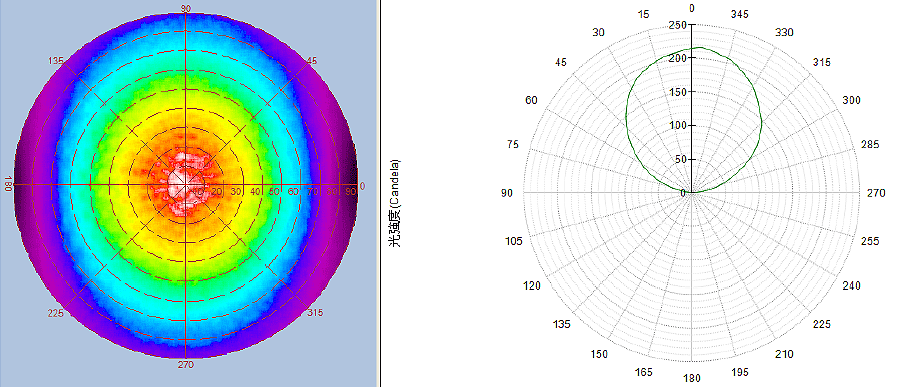Click the 225 degree label on polar chart

[x=821, y=324]
